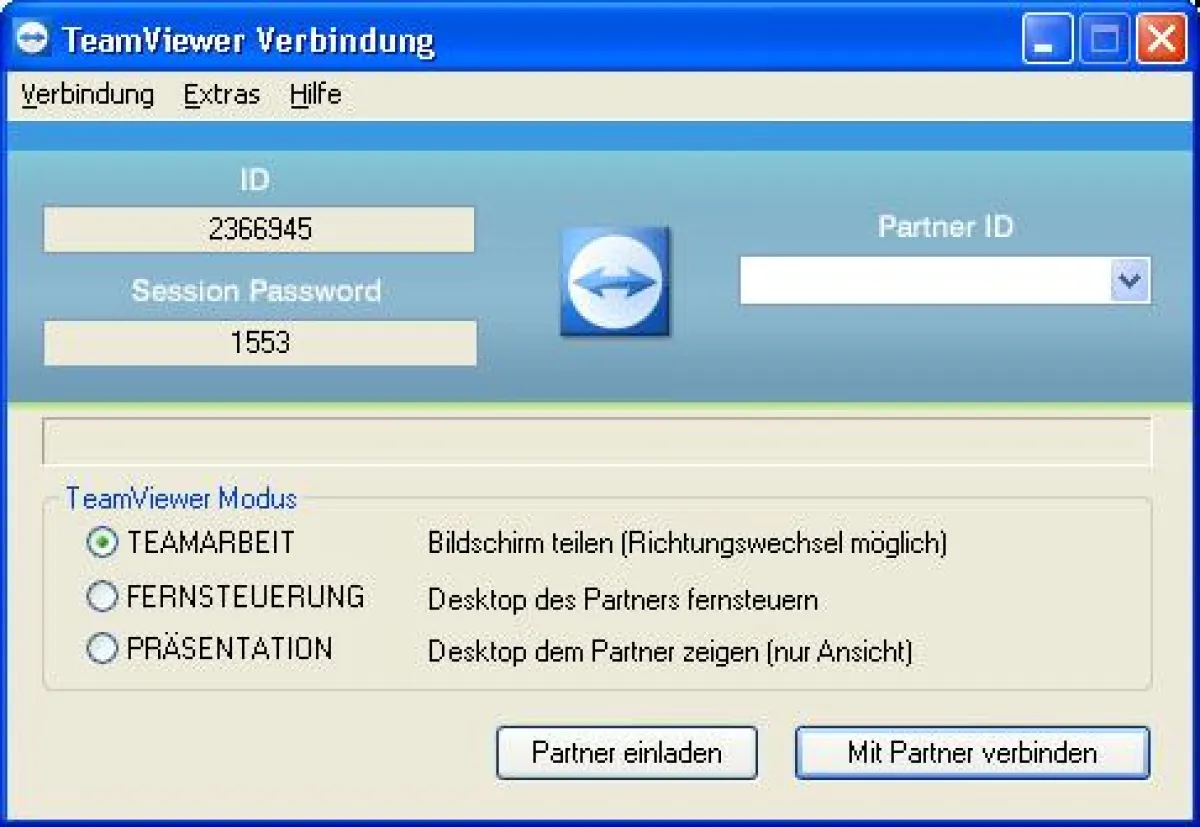Screen dimensions: 1200x827
Task: Minimize the TeamViewer Verbindung window
Action: (1046, 39)
